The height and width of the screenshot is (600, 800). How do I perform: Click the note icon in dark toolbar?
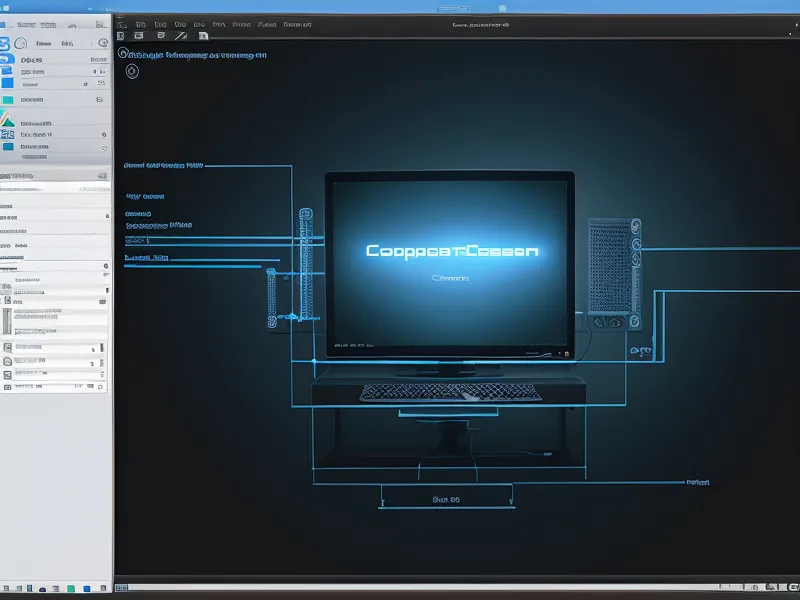161,35
